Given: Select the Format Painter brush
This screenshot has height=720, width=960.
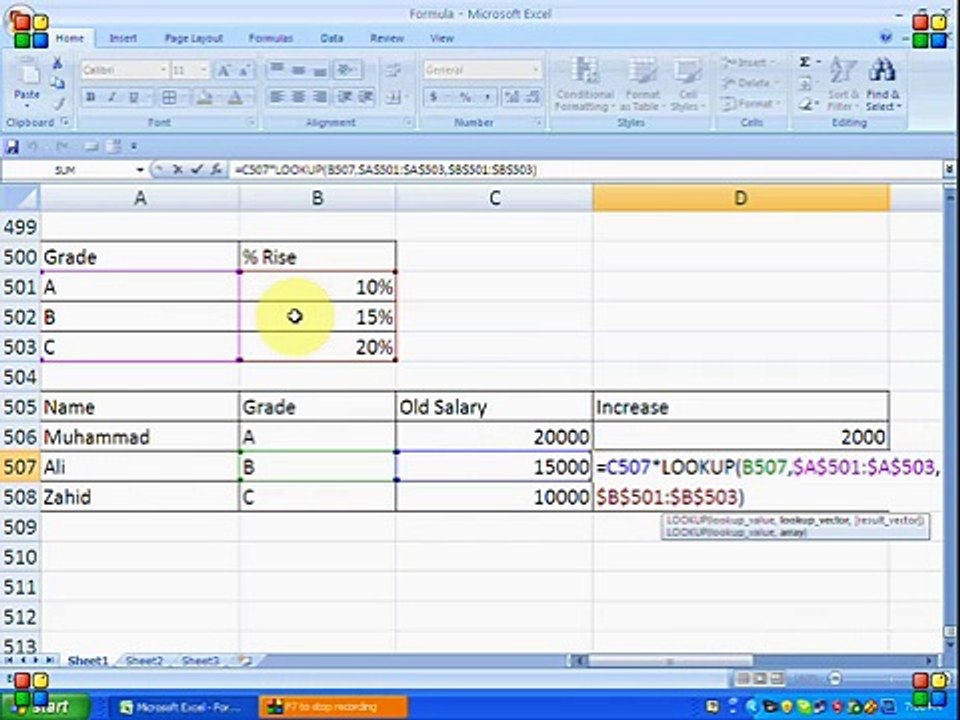Looking at the screenshot, I should [58, 102].
